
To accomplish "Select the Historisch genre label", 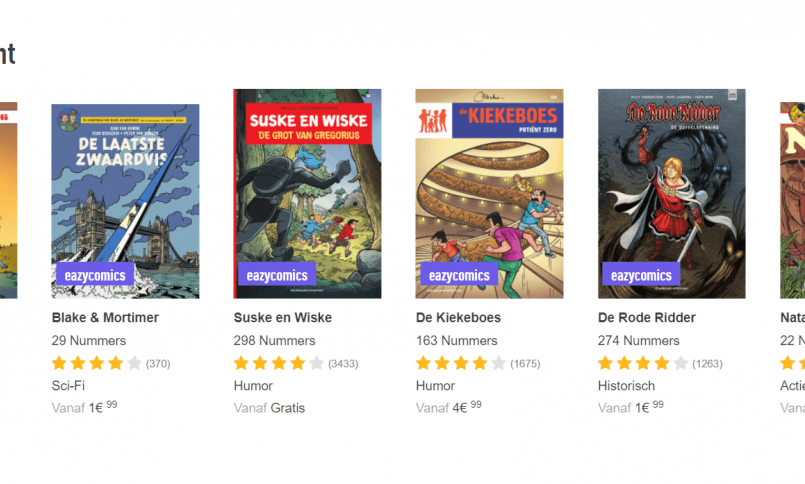I will pos(626,385).
